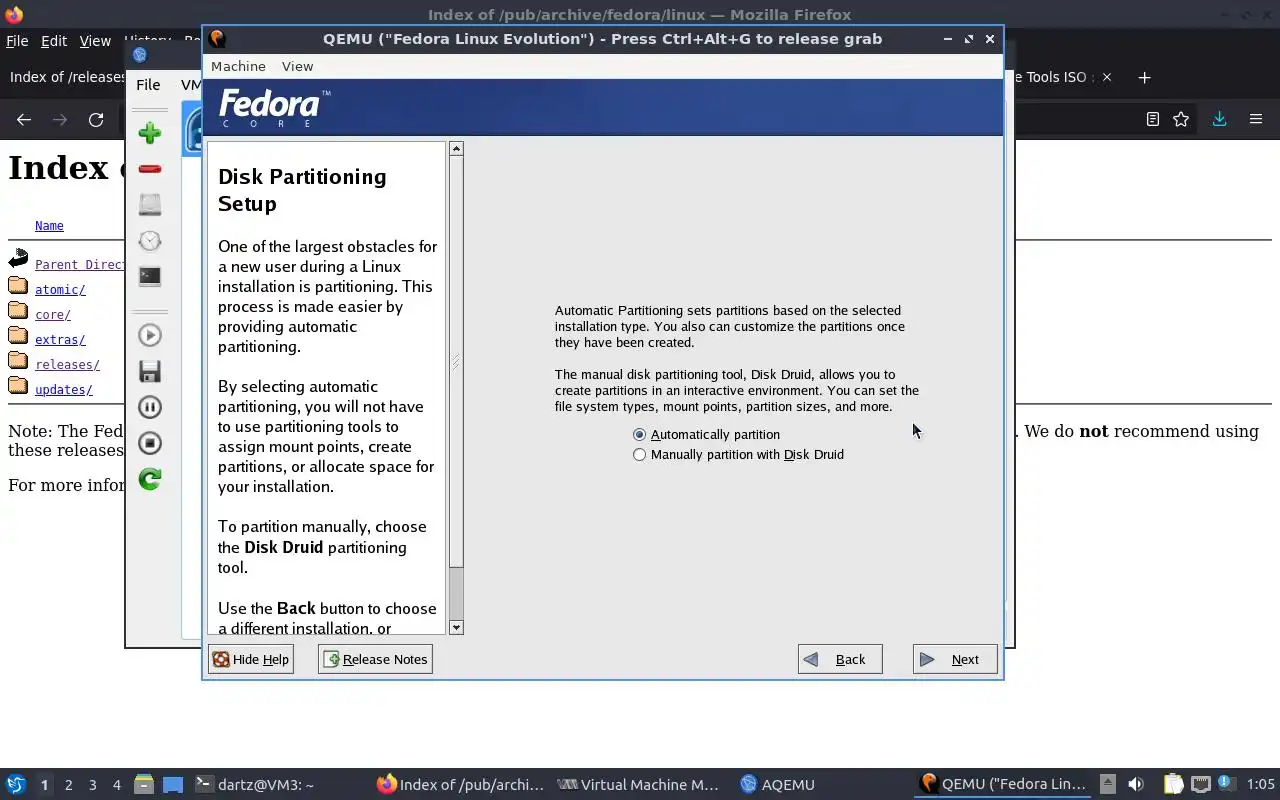Open Firefox Edit menu

[x=53, y=41]
